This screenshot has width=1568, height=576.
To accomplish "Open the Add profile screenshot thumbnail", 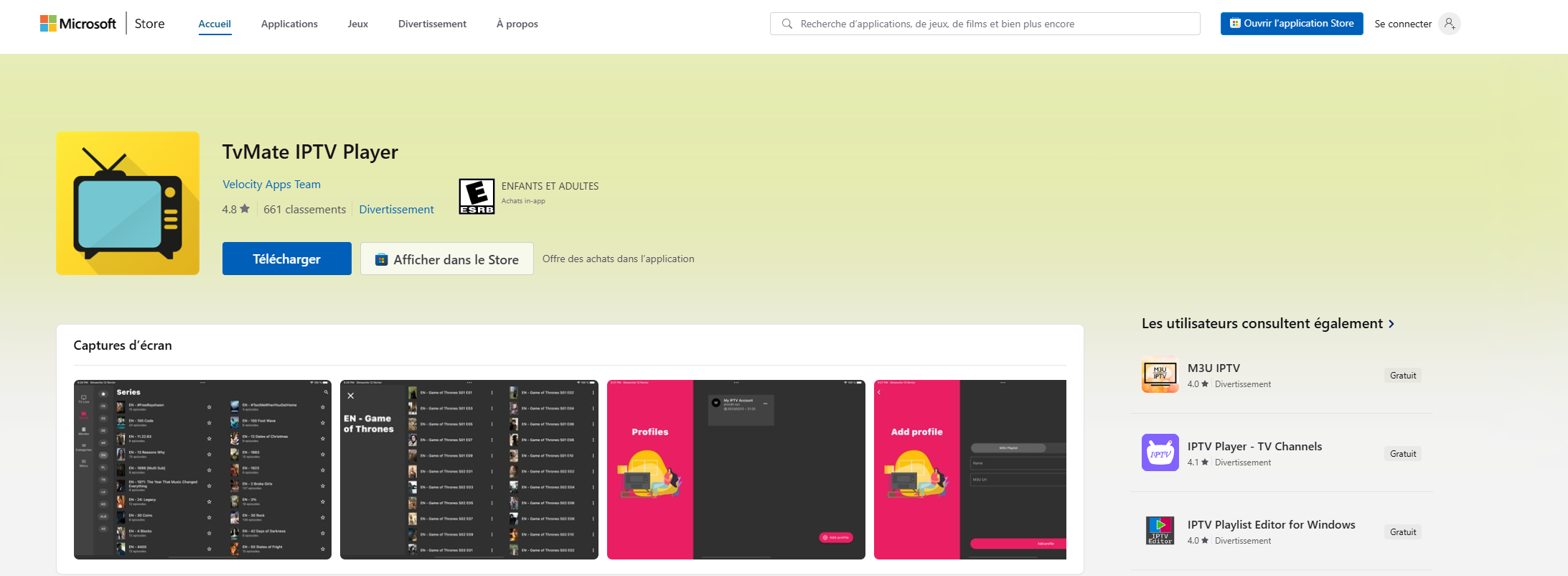I will pos(970,470).
